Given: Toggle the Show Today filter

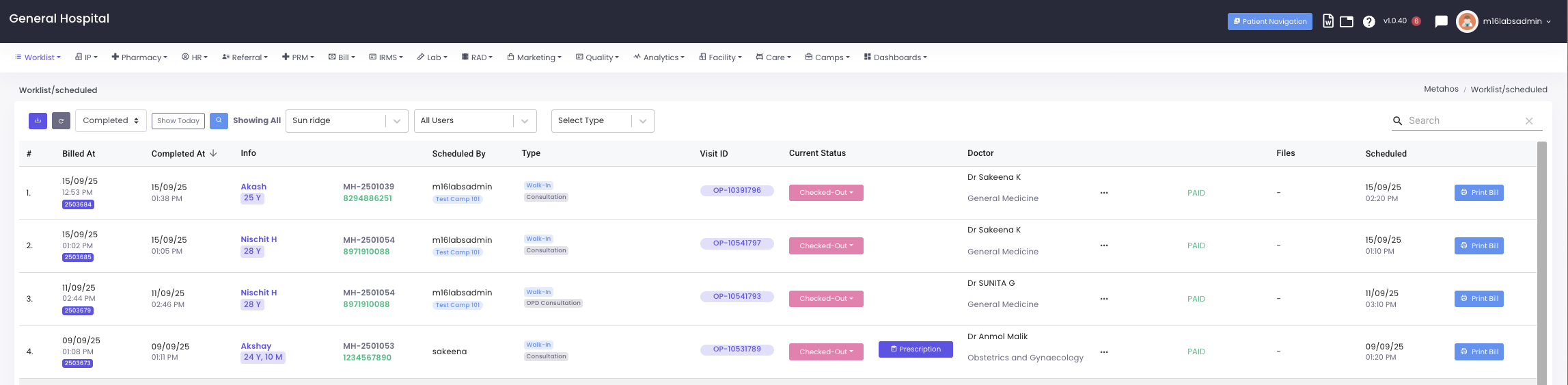Looking at the screenshot, I should tap(178, 121).
